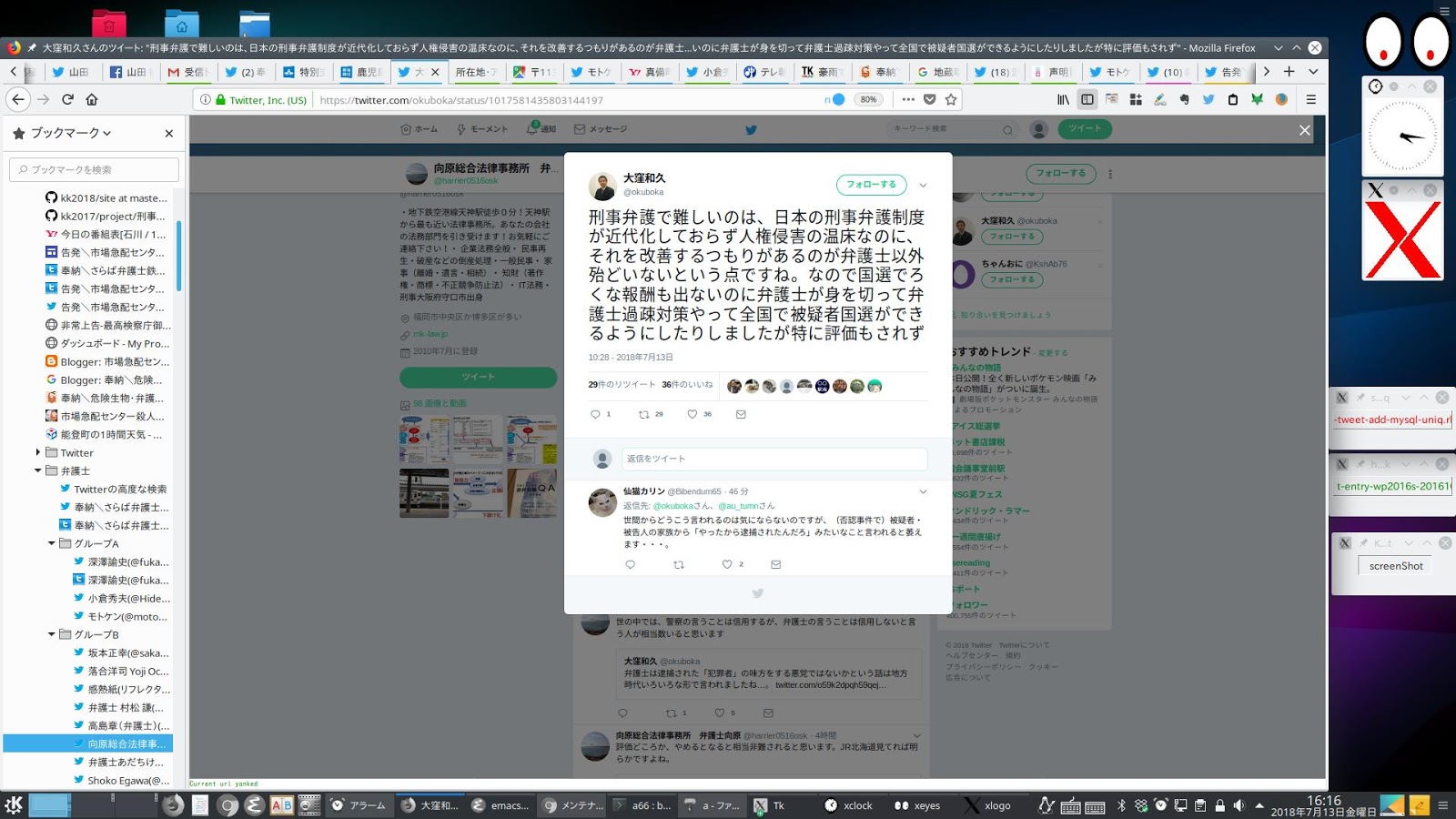List all tabs dropdown arrow
This screenshot has height=819, width=1456.
[x=1313, y=71]
